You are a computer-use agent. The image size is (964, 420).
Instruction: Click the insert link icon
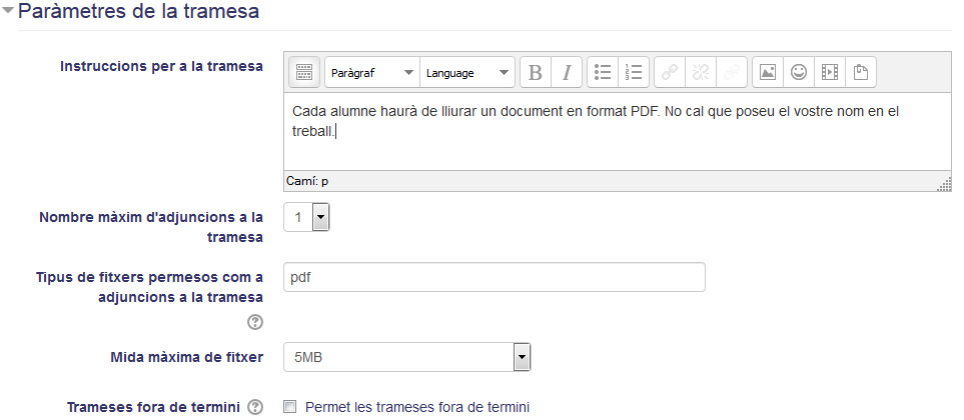point(670,73)
